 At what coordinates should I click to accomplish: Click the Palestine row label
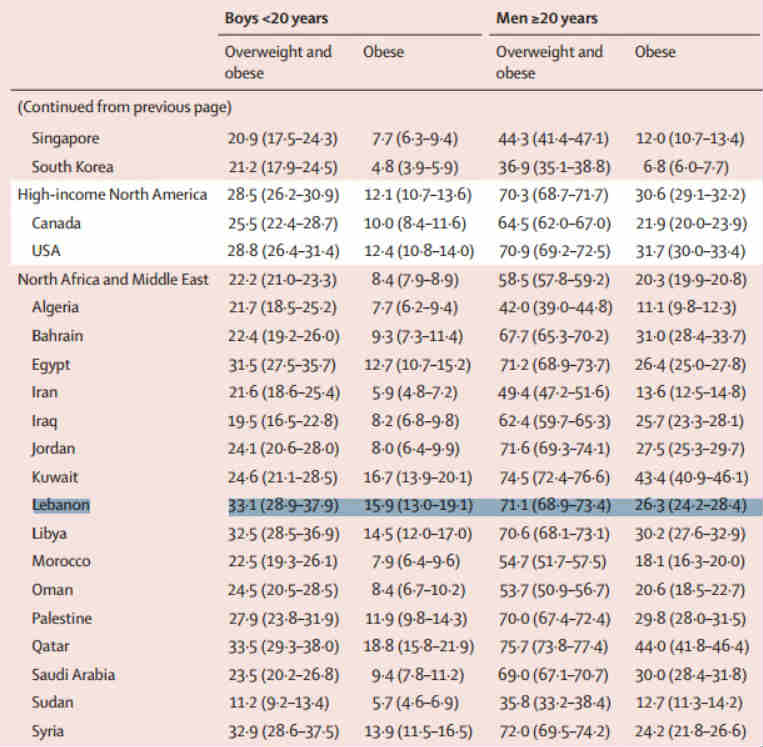pos(62,618)
